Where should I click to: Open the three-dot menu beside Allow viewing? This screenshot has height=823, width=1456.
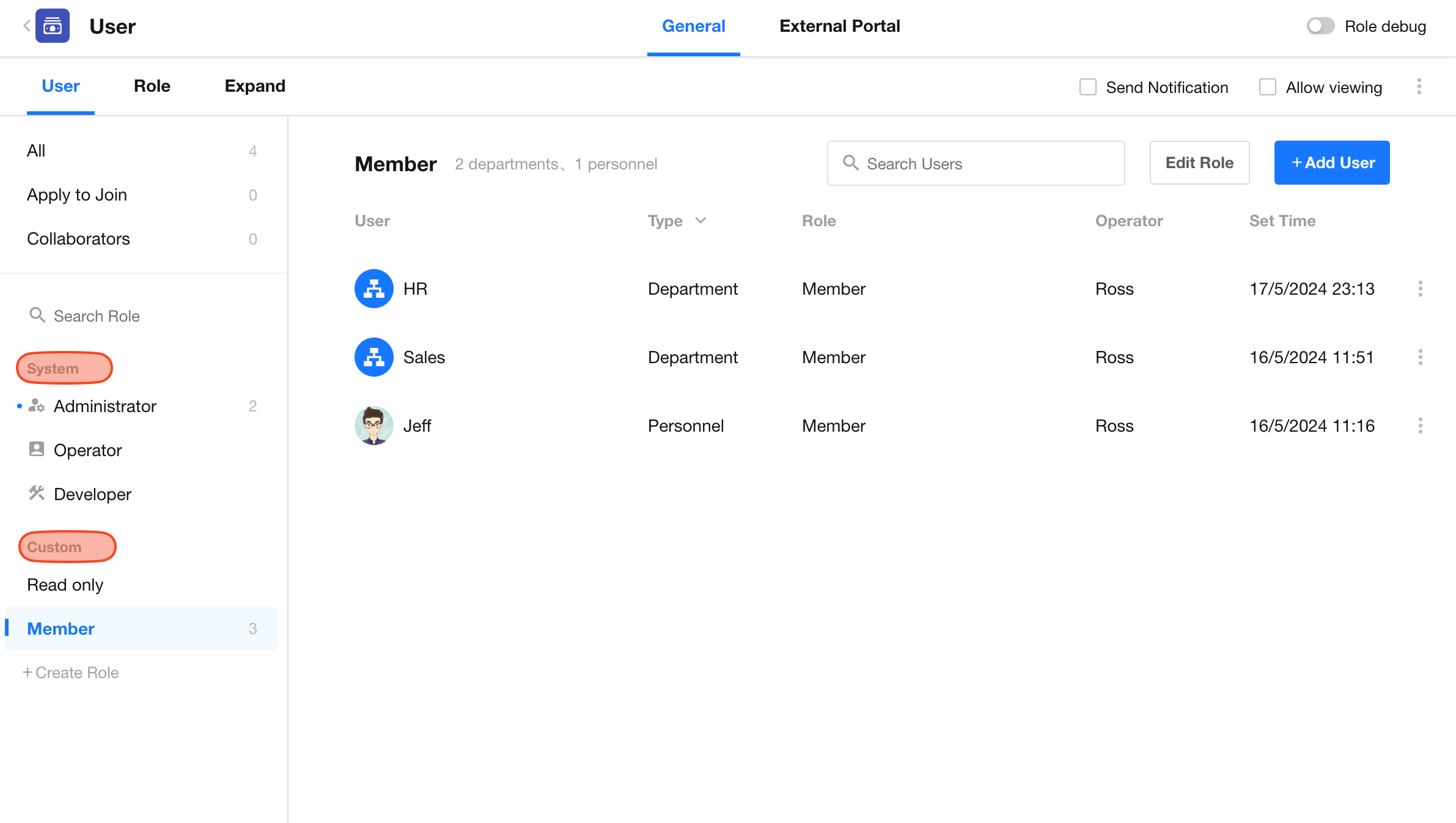tap(1419, 87)
